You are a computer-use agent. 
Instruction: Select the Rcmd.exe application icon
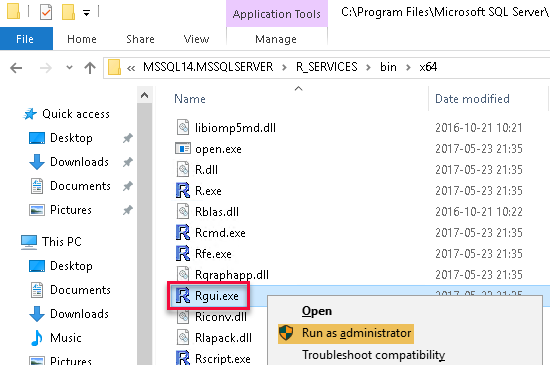click(x=182, y=232)
